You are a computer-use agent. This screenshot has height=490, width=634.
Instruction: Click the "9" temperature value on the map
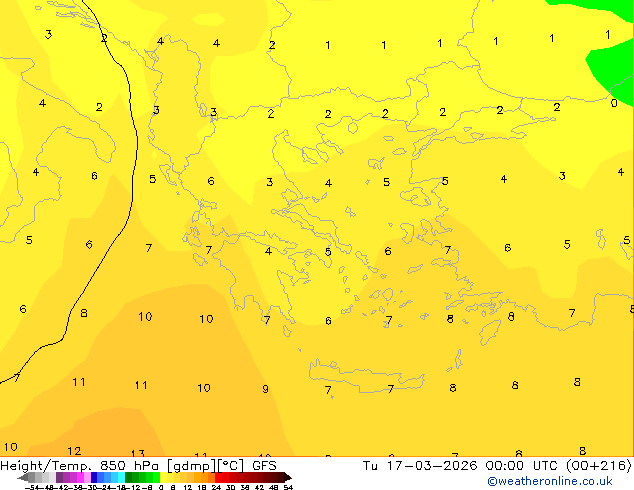coord(265,389)
